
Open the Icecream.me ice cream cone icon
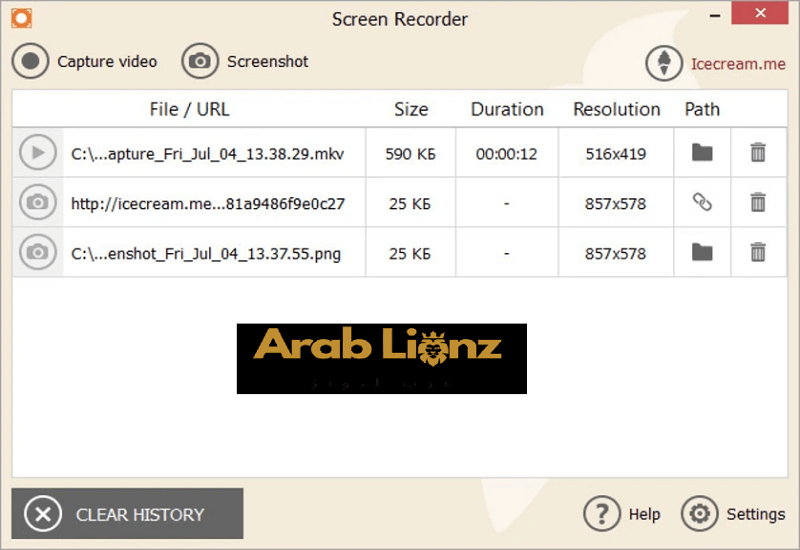coord(664,64)
